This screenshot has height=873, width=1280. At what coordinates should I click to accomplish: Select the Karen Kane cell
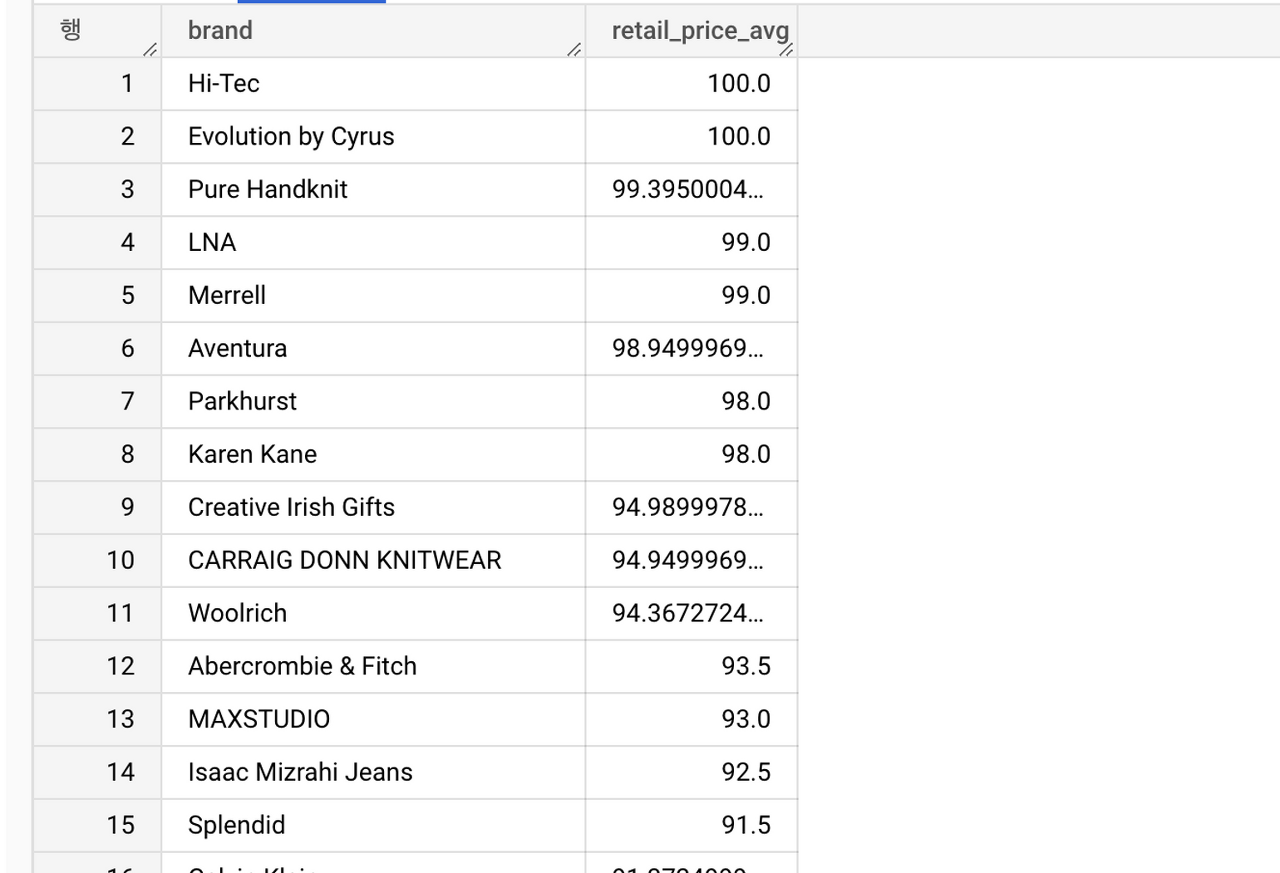coord(373,455)
